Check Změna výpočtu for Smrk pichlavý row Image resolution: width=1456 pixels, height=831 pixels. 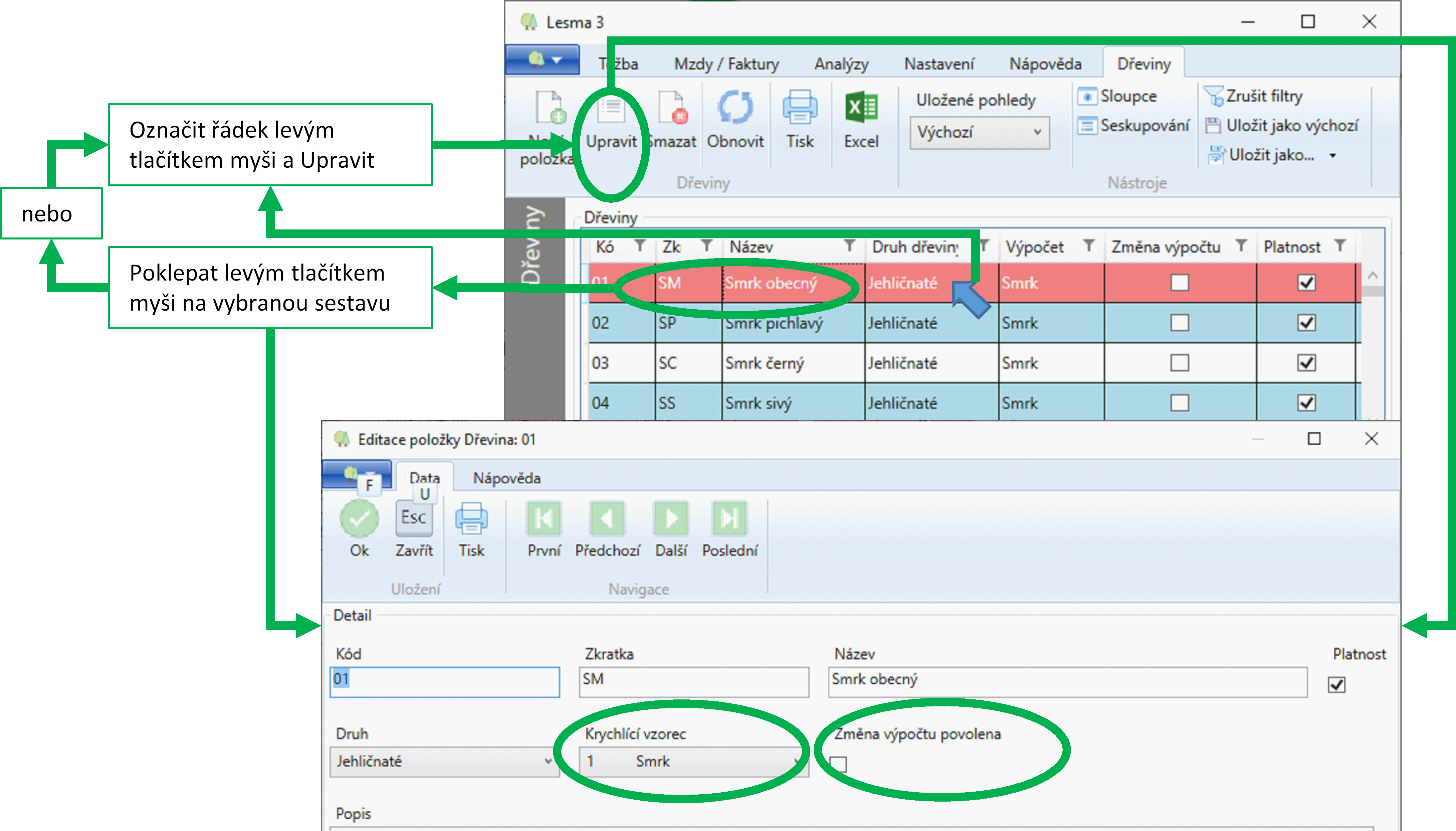point(1179,323)
